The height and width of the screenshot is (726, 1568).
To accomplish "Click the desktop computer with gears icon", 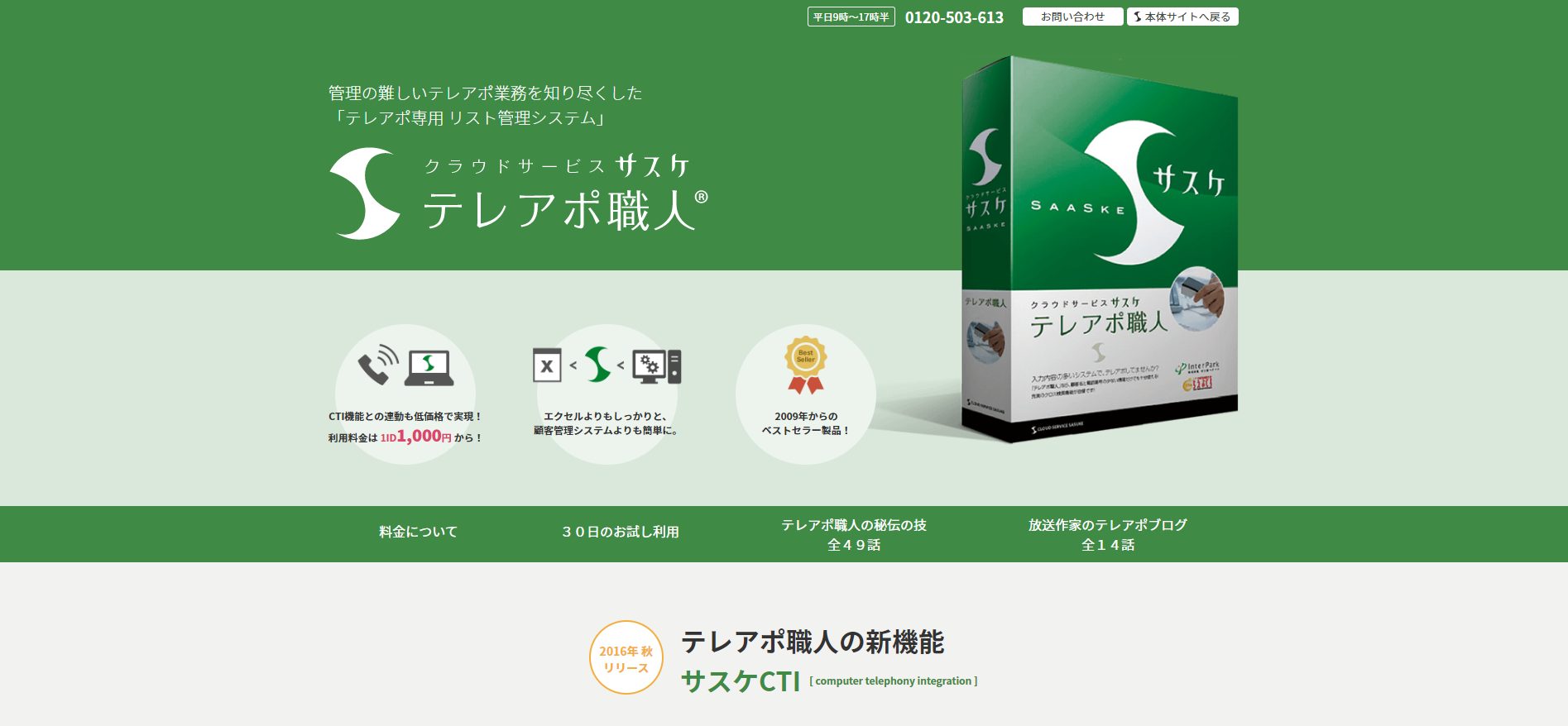I will click(x=657, y=366).
